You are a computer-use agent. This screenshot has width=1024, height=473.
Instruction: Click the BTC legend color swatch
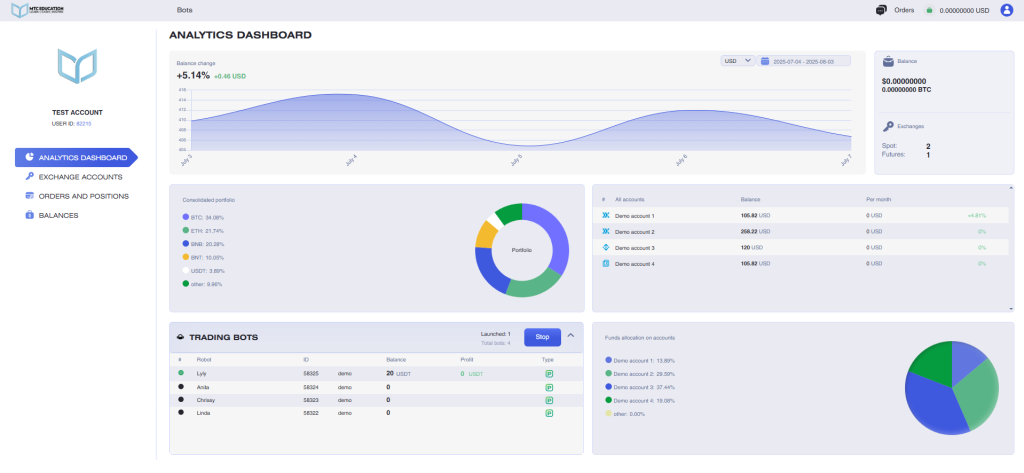pyautogui.click(x=186, y=216)
